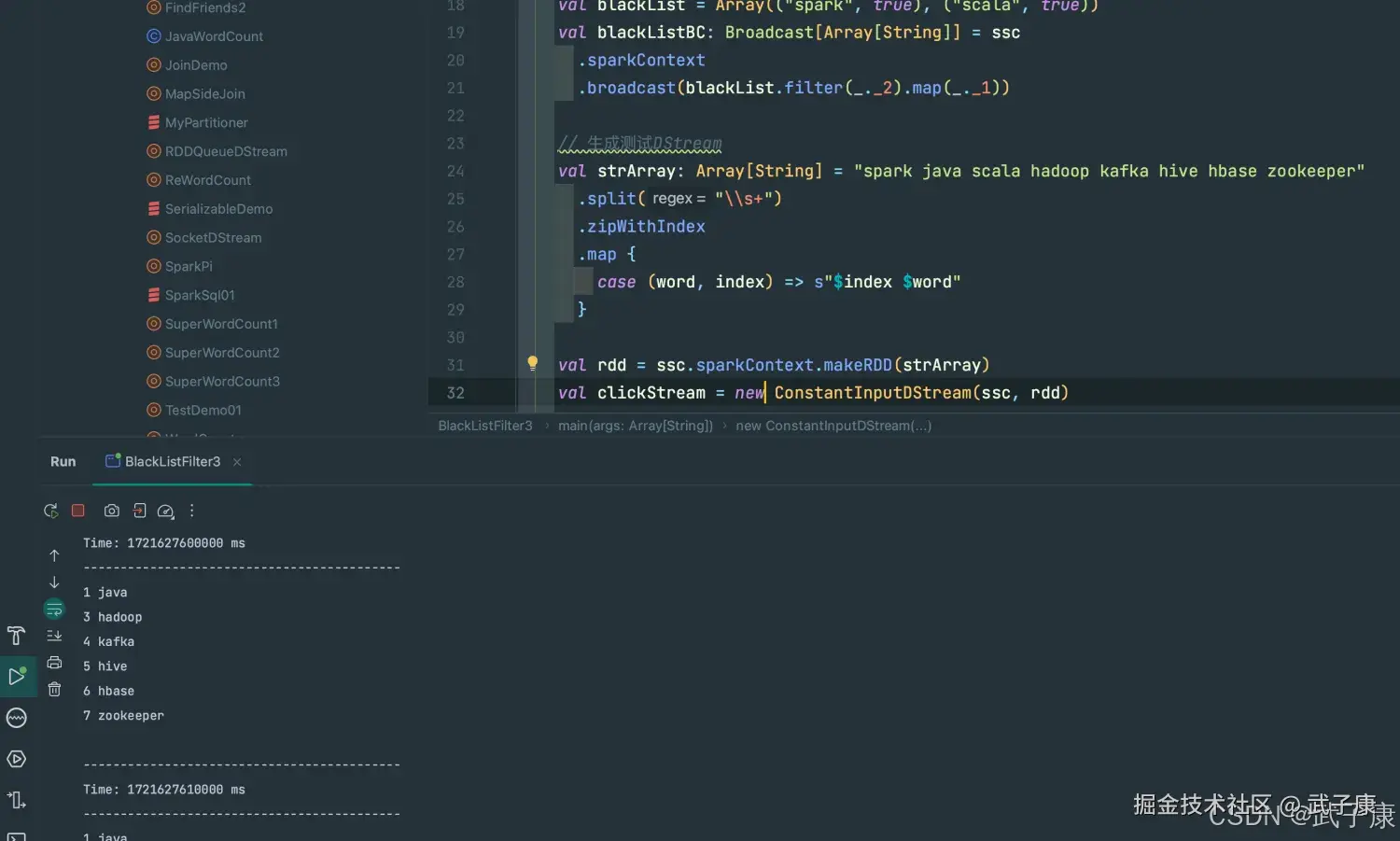Toggle soft-wrap in the console
Image resolution: width=1400 pixels, height=841 pixels.
(54, 610)
